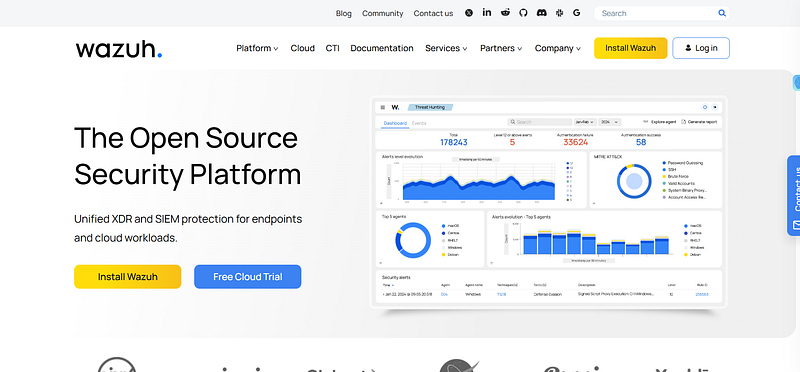The height and width of the screenshot is (372, 800).
Task: Go to the Wazuh logo home link
Action: click(119, 49)
